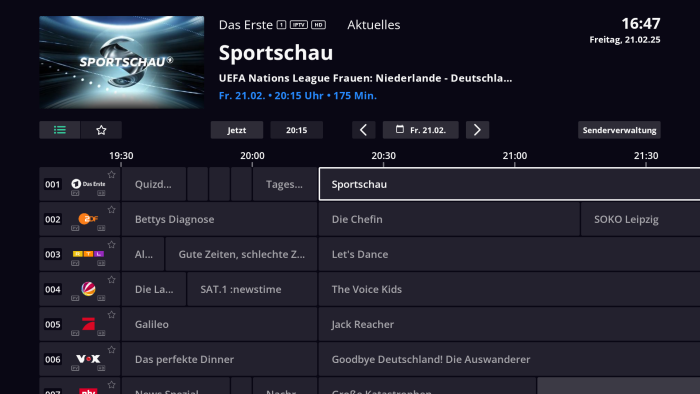Click the 19:30 timeline marker
The image size is (700, 394).
pos(121,156)
